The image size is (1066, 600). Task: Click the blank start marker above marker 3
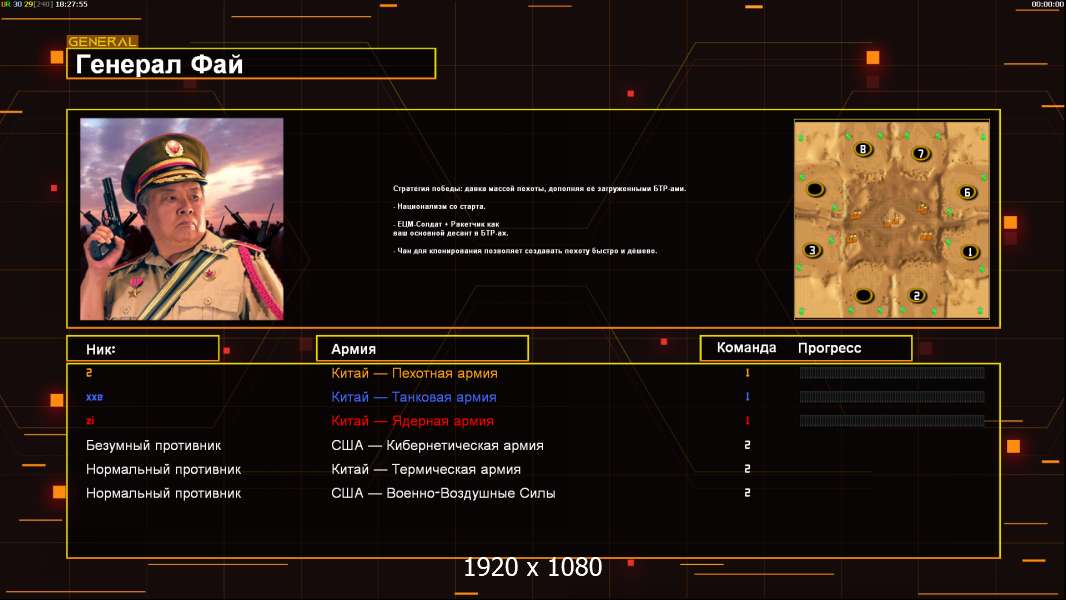click(815, 190)
